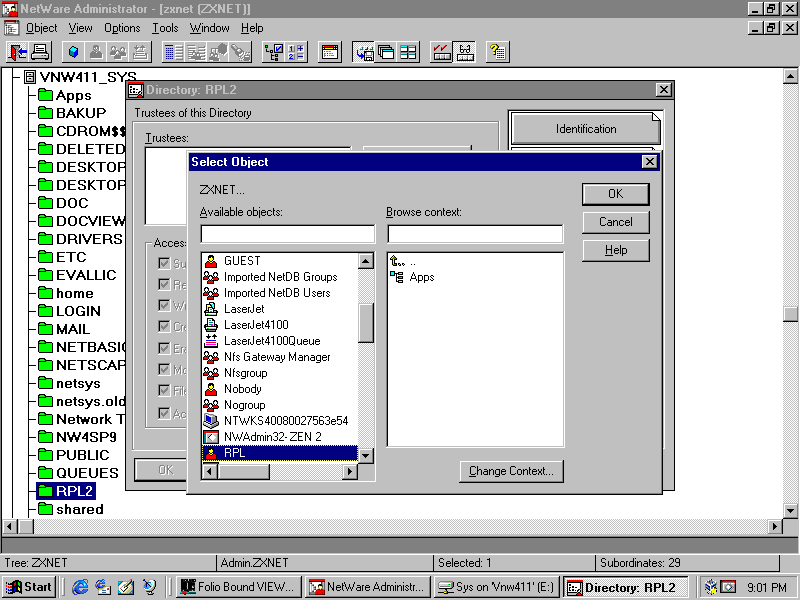Click the Tile windows toolbar icon
The width and height of the screenshot is (800, 600).
(408, 52)
